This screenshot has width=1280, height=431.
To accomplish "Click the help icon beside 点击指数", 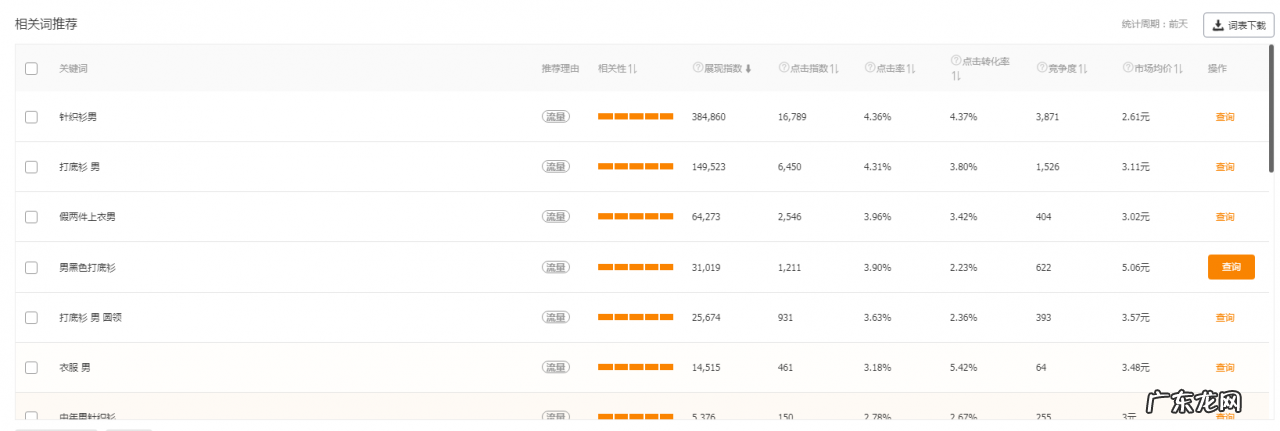I will point(783,68).
